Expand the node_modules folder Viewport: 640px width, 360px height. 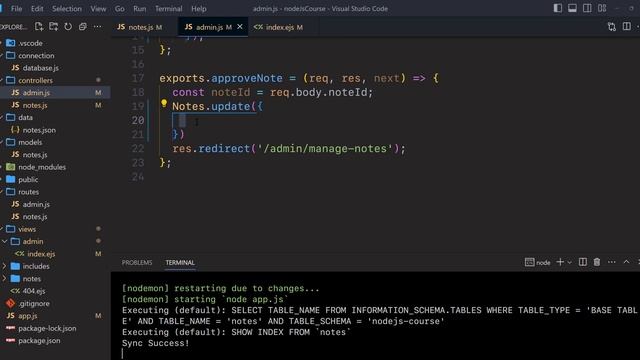(x=42, y=167)
